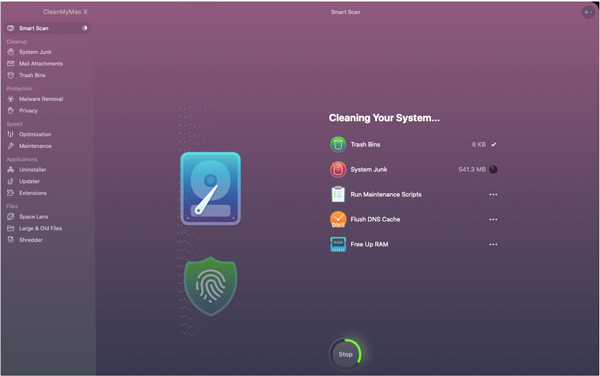Click the '541.3 MB' System Junk size
Screen dimensions: 600x376
[472, 169]
